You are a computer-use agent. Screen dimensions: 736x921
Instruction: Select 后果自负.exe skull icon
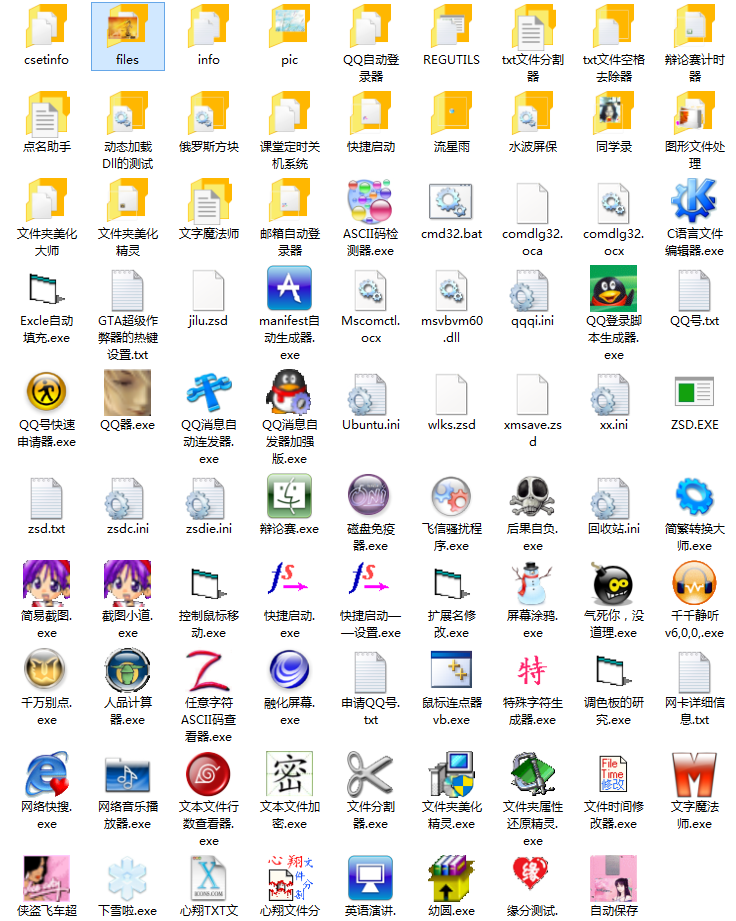[533, 496]
